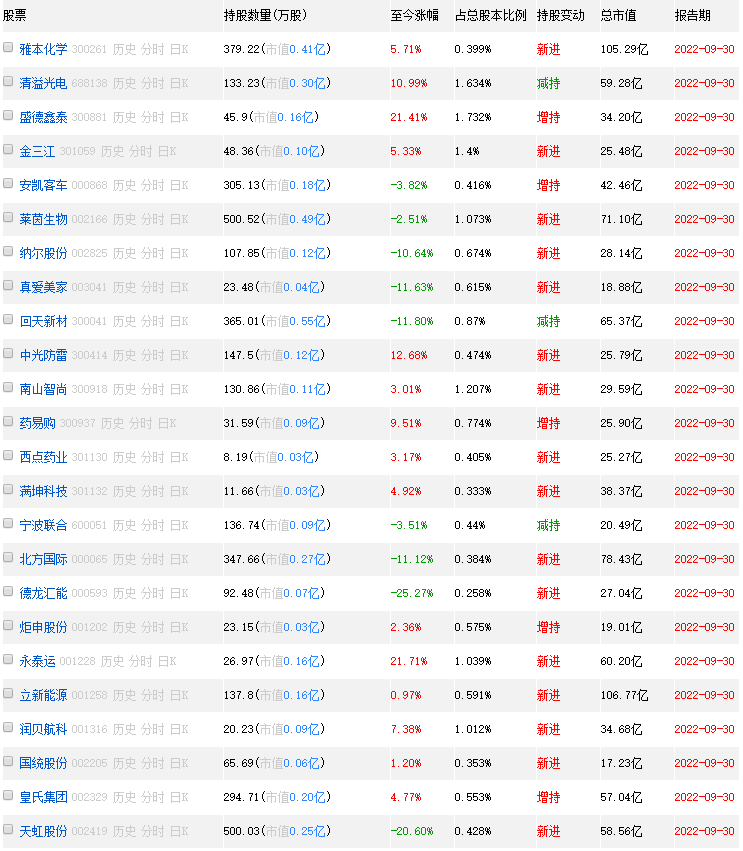The height and width of the screenshot is (851, 743).
Task: Enable the checkbox next to 安凯客车
Action: pyautogui.click(x=8, y=183)
